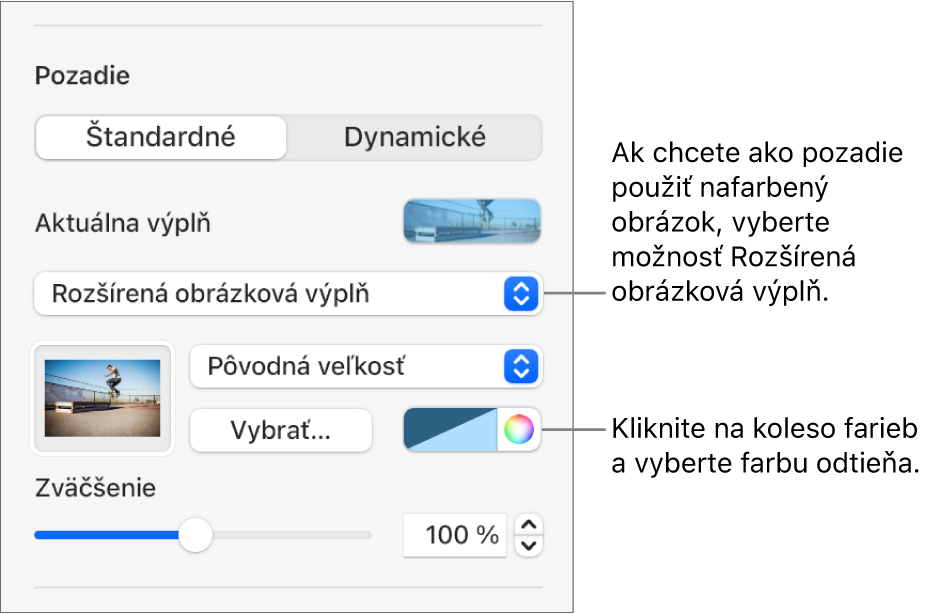Viewport: 932px width, 614px height.
Task: Decrease scale with the down stepper arrow
Action: [529, 546]
